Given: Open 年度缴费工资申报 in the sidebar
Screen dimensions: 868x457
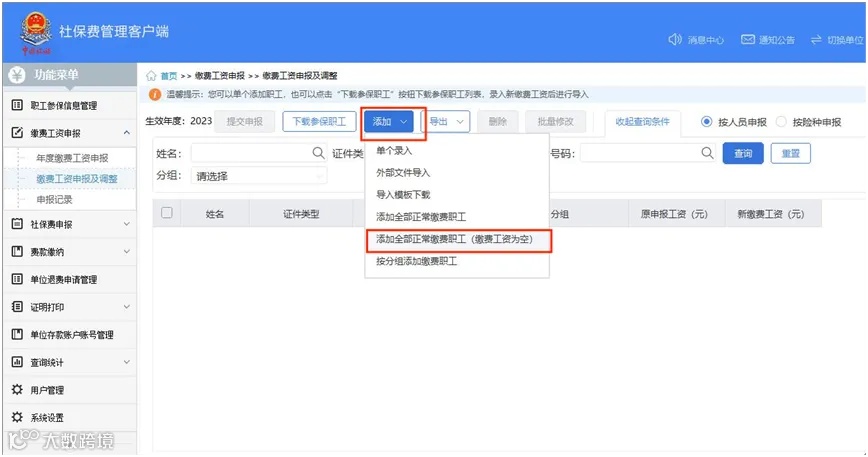Looking at the screenshot, I should click(x=73, y=158).
